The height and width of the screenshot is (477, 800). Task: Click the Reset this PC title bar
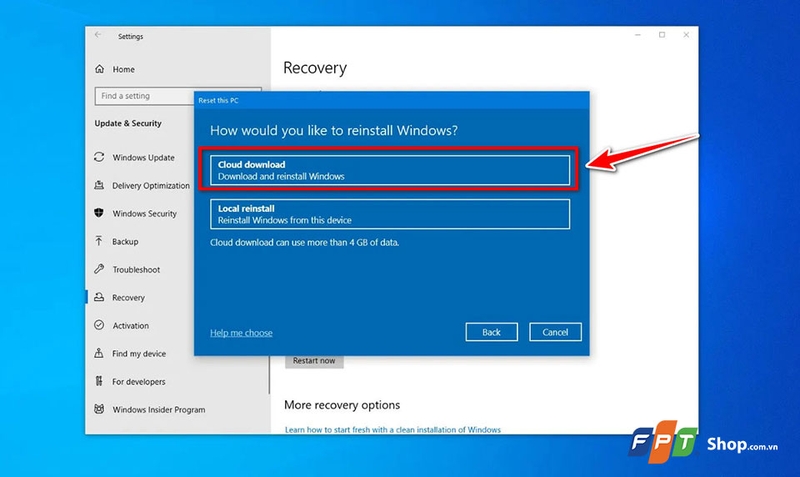tap(391, 101)
